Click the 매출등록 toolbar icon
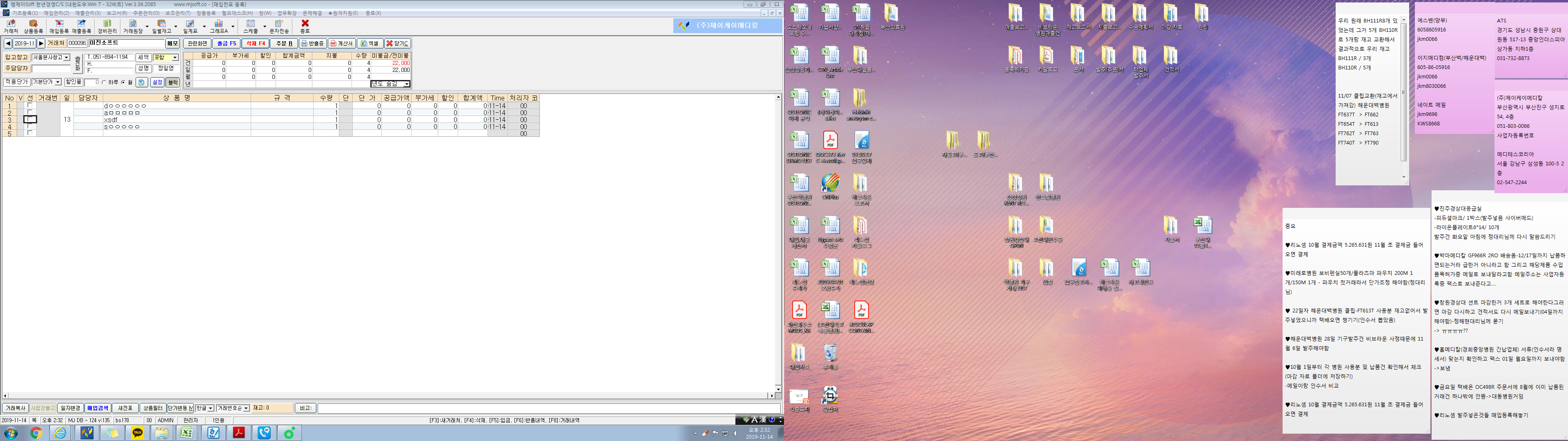 pos(82,27)
